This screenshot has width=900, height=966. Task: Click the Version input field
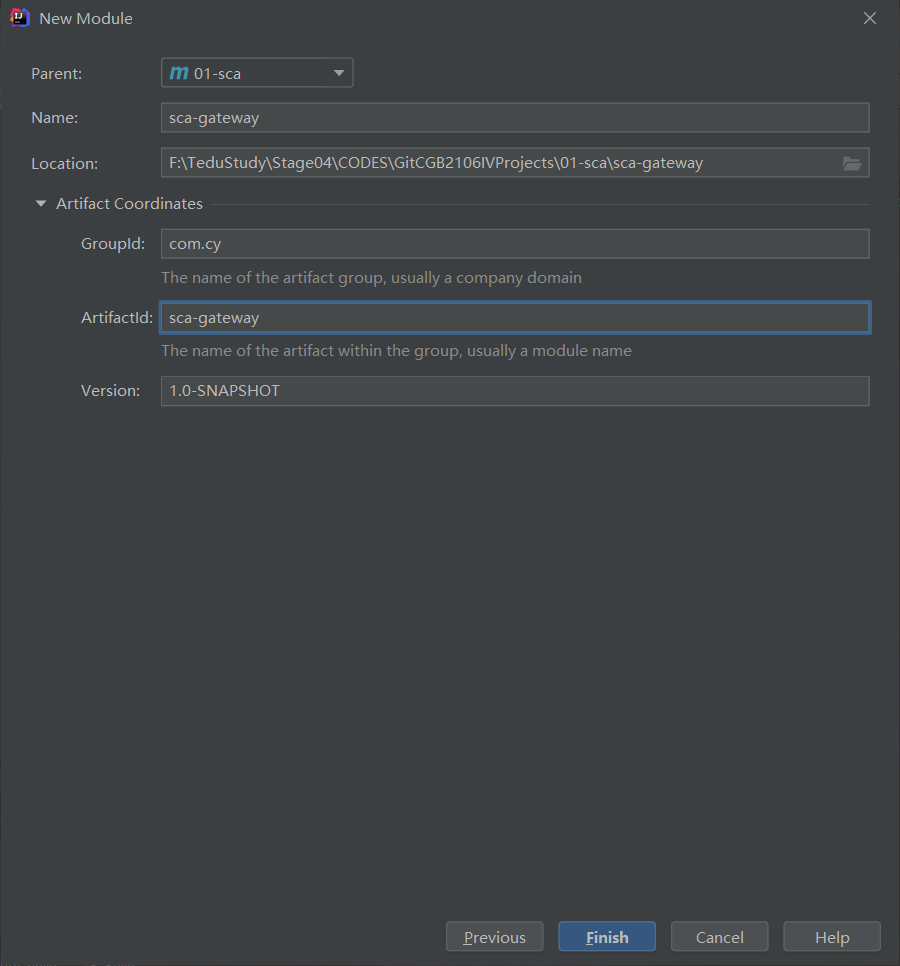pyautogui.click(x=515, y=391)
